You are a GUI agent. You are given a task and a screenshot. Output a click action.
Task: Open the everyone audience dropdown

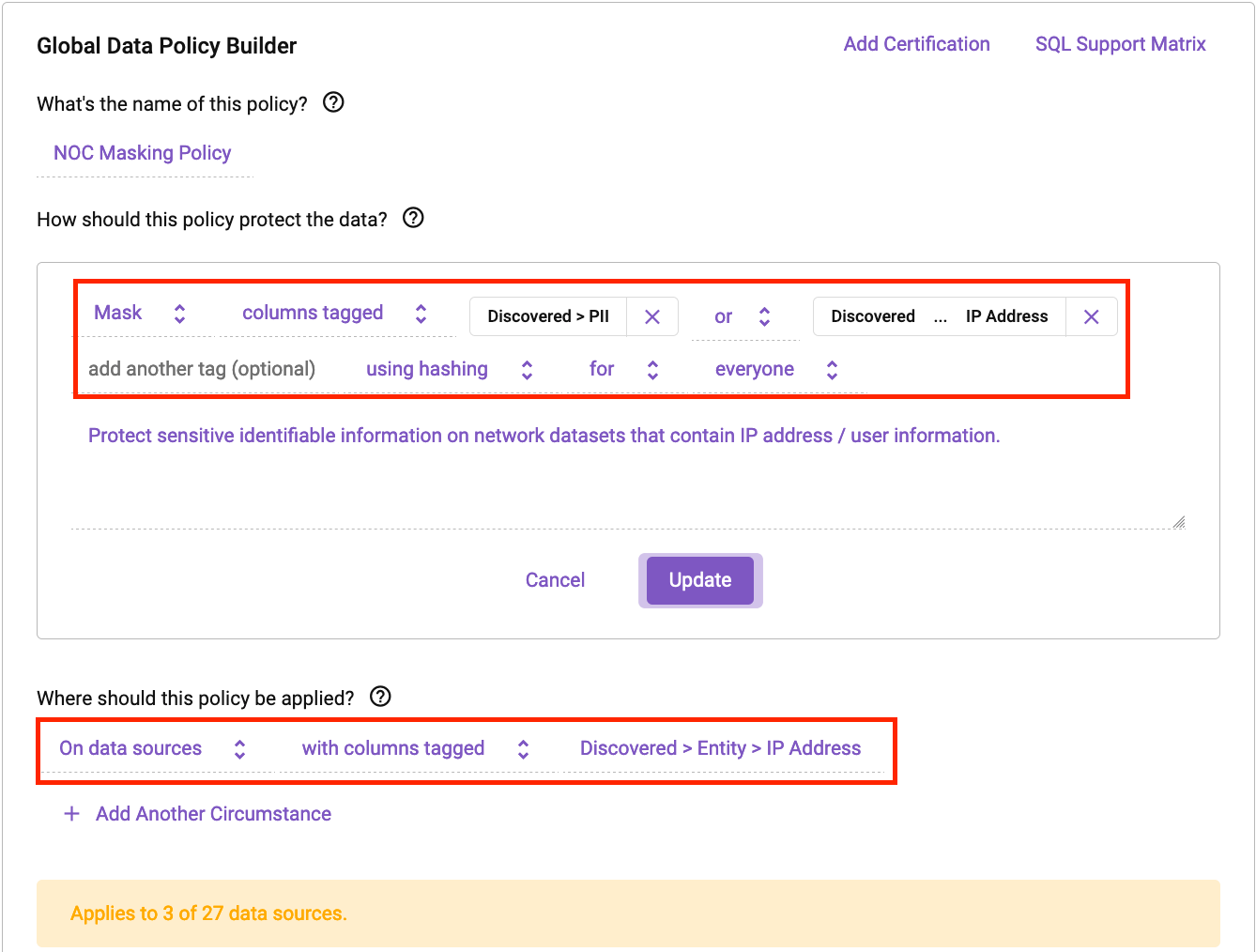pos(776,370)
